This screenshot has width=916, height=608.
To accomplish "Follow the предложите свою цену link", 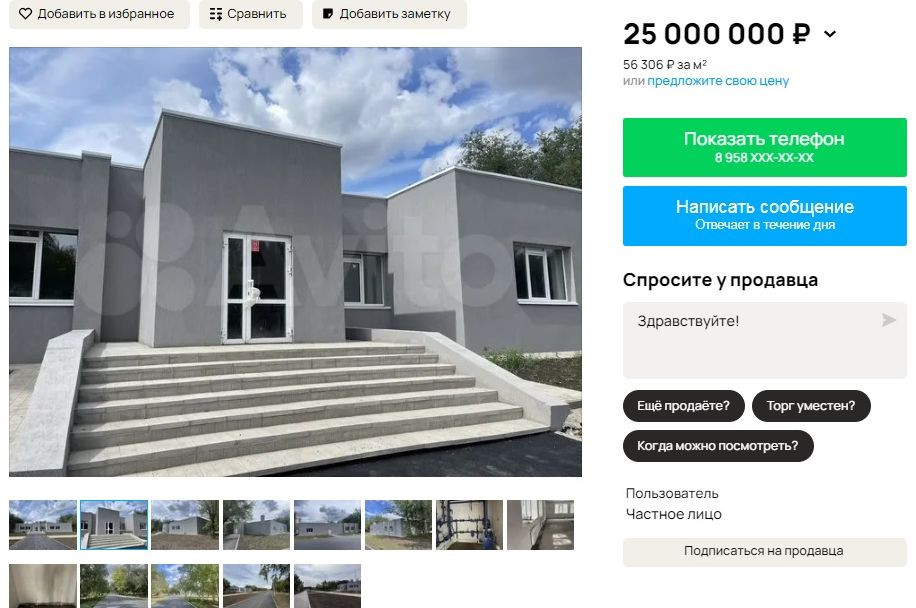I will pos(718,81).
